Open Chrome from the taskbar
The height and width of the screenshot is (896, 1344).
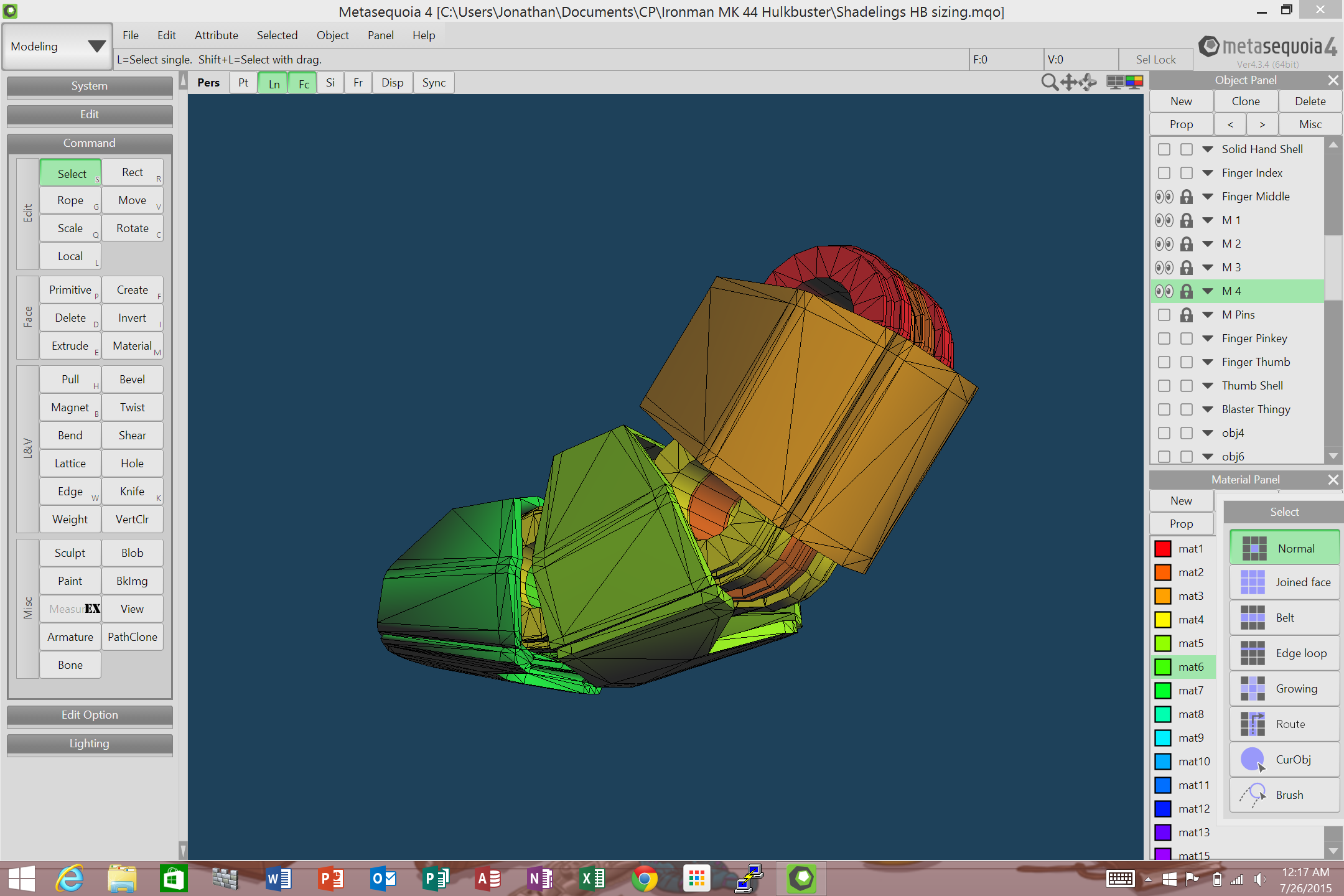click(645, 879)
